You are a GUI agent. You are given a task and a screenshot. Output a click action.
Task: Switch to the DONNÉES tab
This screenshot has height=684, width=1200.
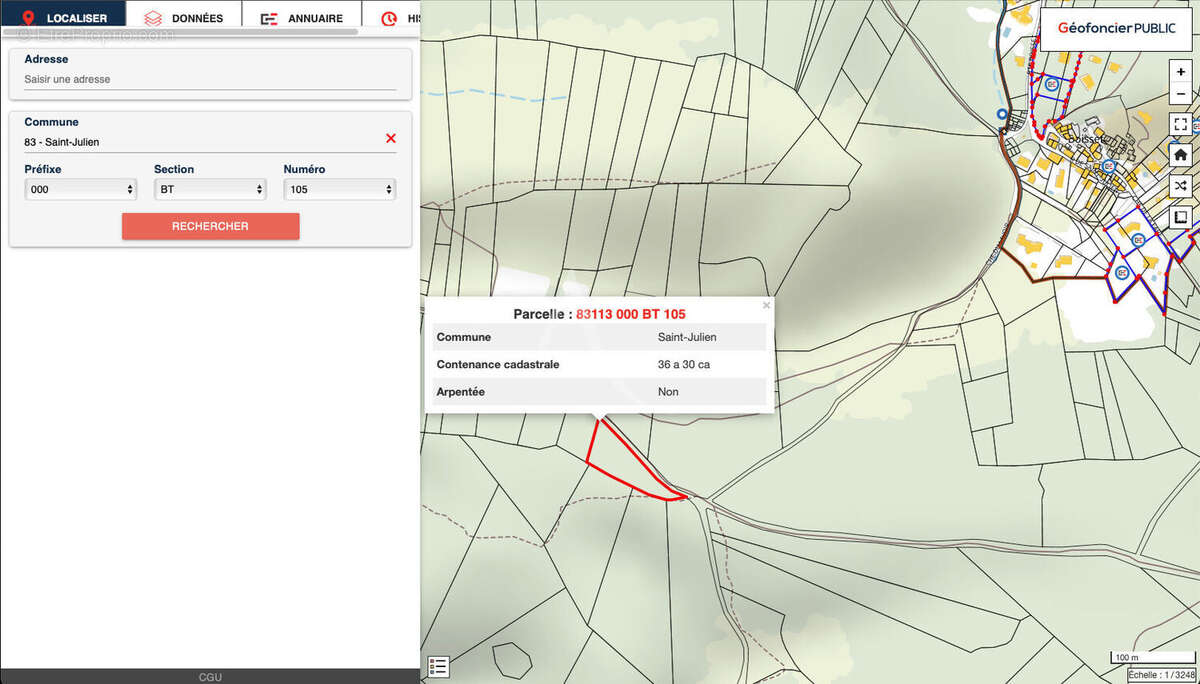pyautogui.click(x=184, y=17)
